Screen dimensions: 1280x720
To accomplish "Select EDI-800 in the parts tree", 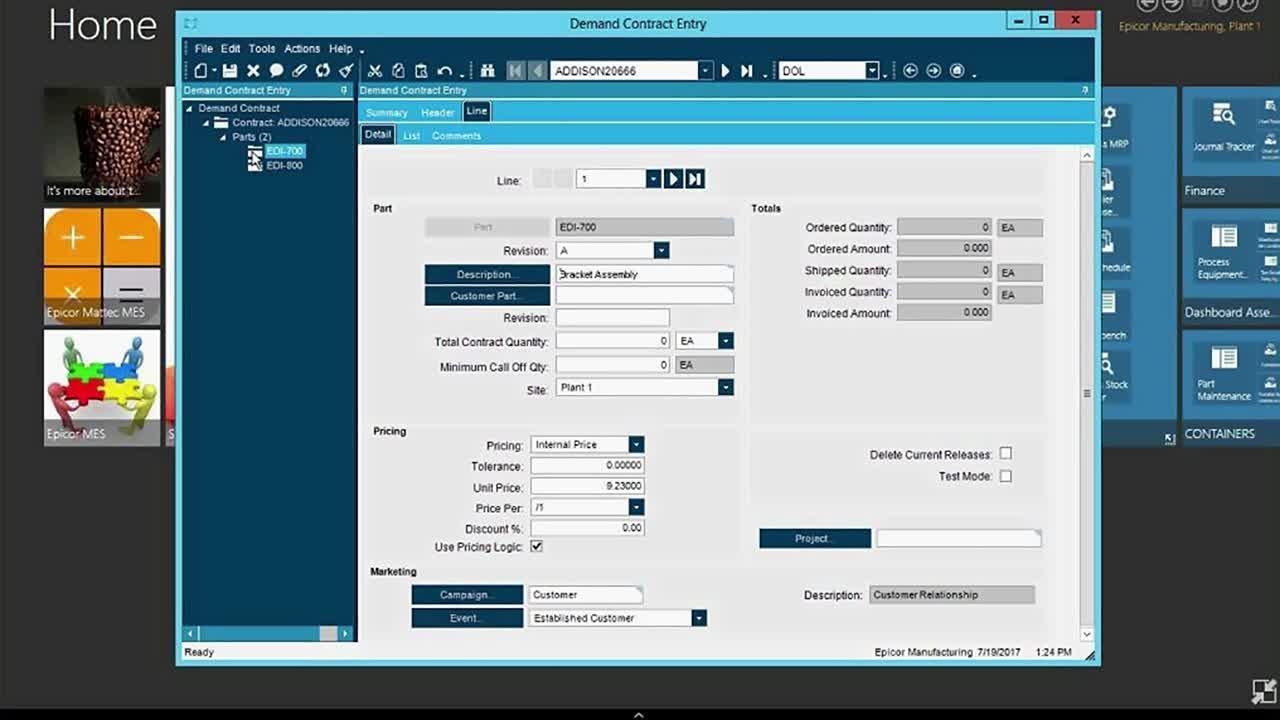I will click(x=284, y=165).
